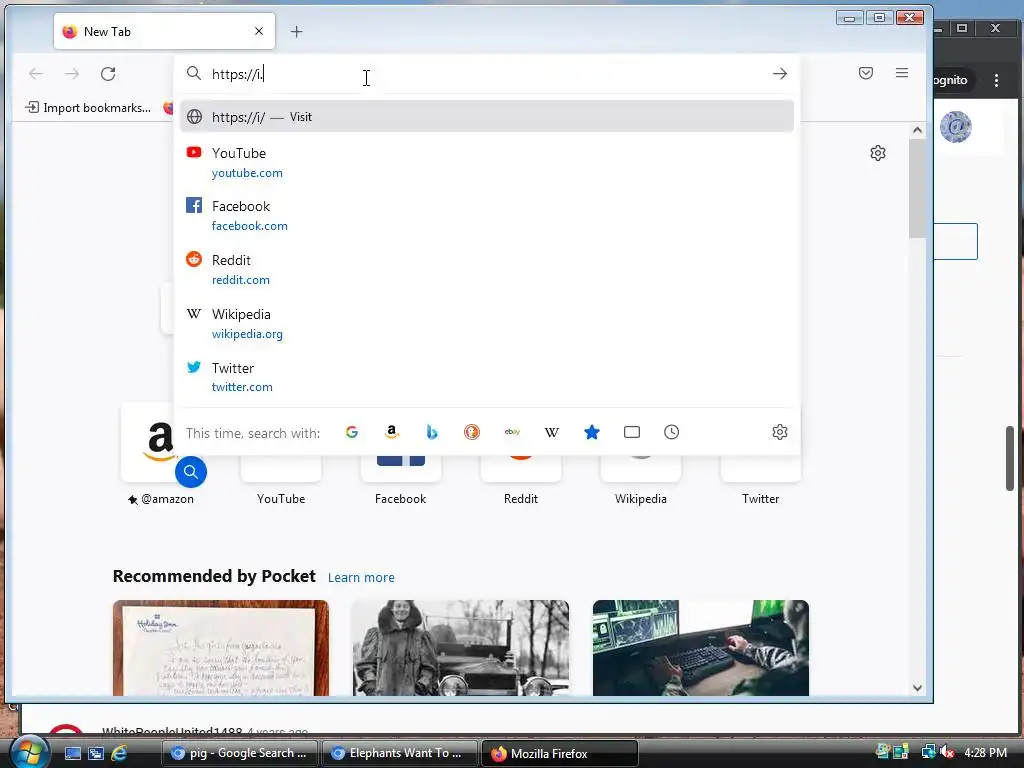Open Reddit top site tile
Image resolution: width=1024 pixels, height=768 pixels.
[520, 480]
